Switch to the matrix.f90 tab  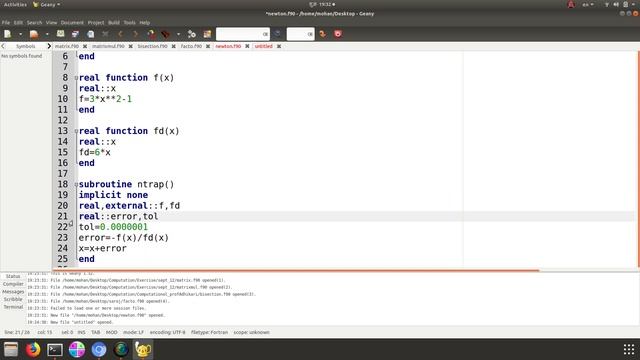(x=67, y=47)
